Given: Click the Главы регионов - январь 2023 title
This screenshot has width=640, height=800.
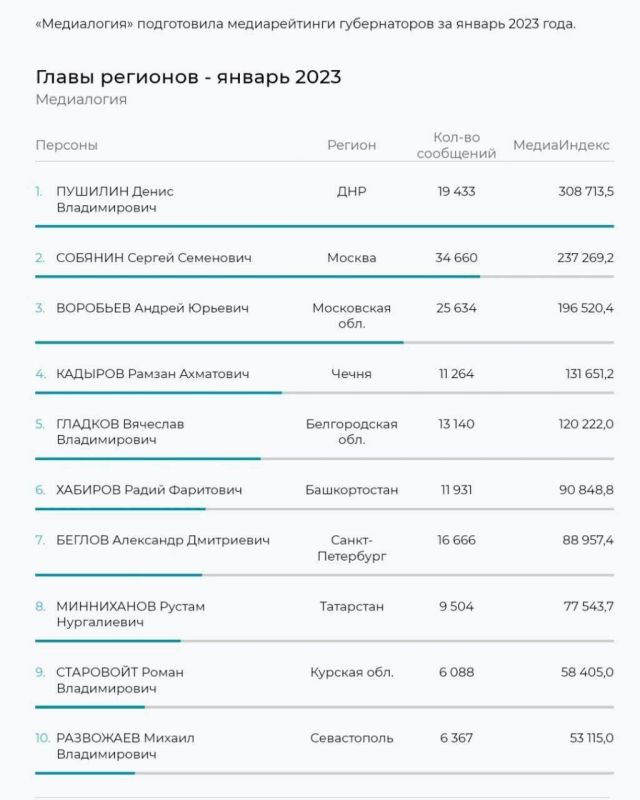Looking at the screenshot, I should [188, 77].
